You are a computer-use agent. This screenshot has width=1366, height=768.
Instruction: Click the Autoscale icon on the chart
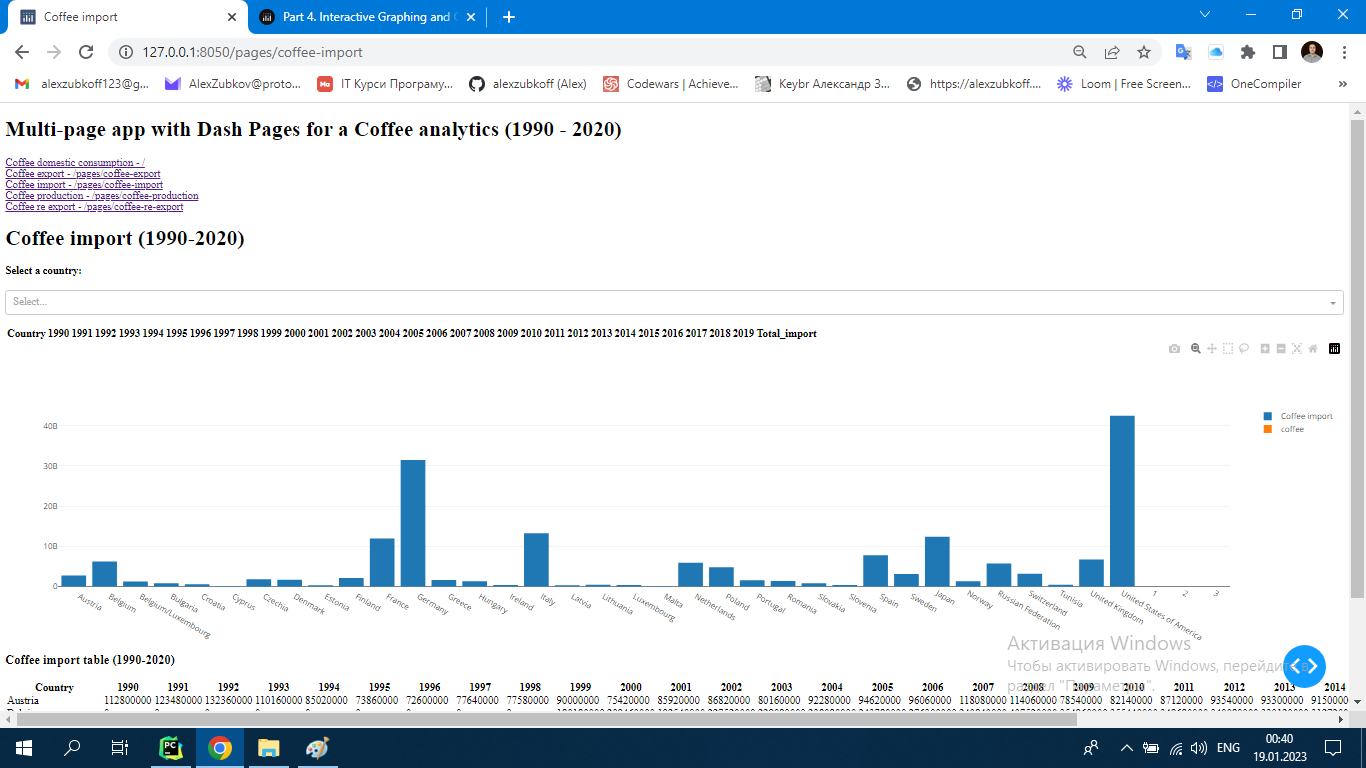(1297, 348)
